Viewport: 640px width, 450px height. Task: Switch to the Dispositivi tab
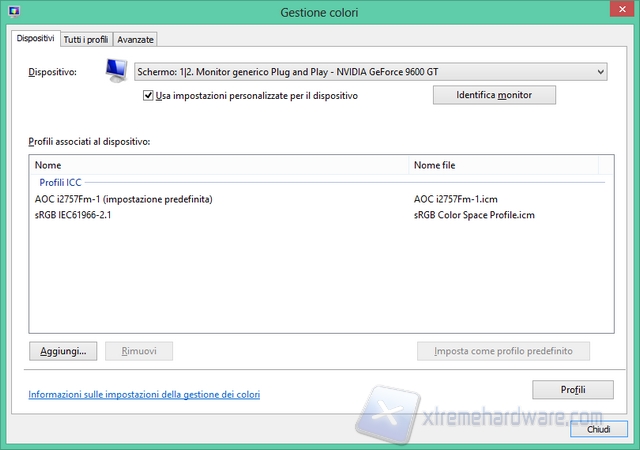point(35,38)
